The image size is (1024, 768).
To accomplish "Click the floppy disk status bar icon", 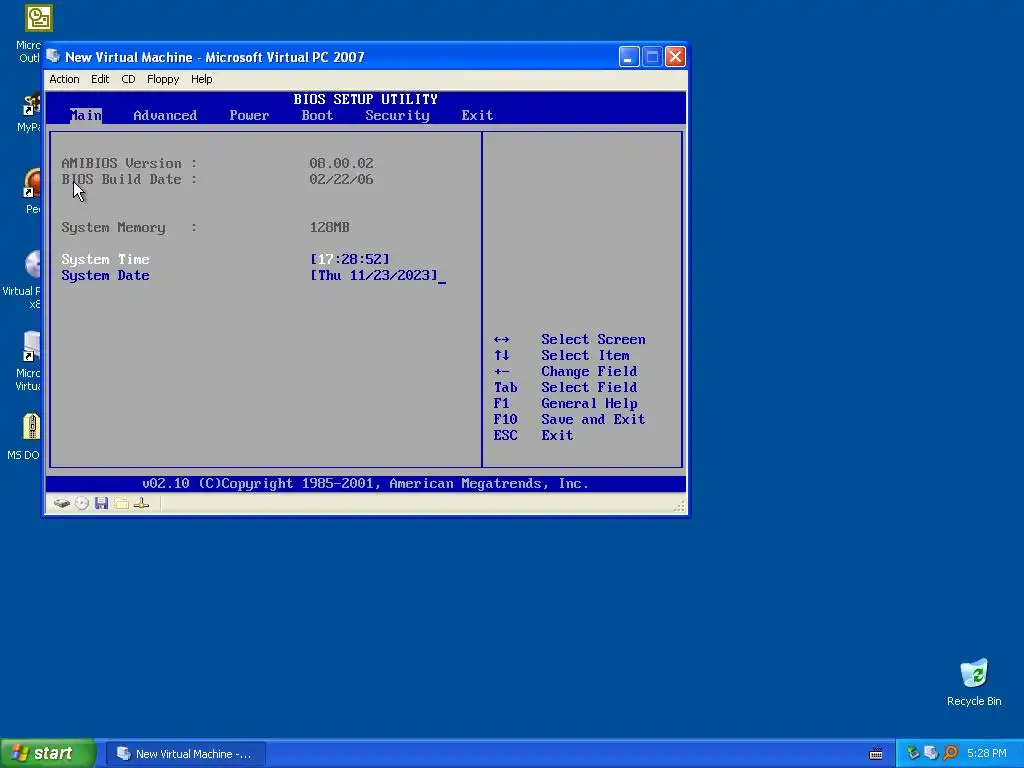I will tap(101, 503).
